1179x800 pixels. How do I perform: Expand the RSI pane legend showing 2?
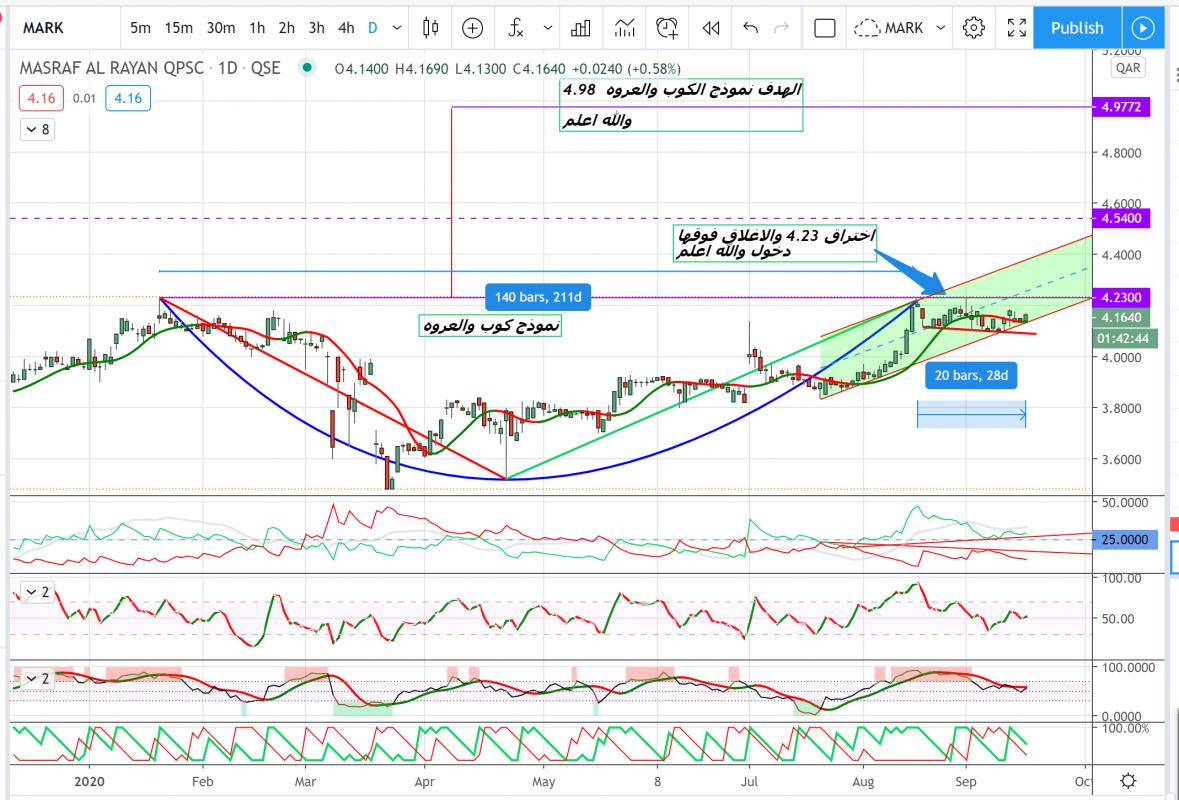click(38, 592)
